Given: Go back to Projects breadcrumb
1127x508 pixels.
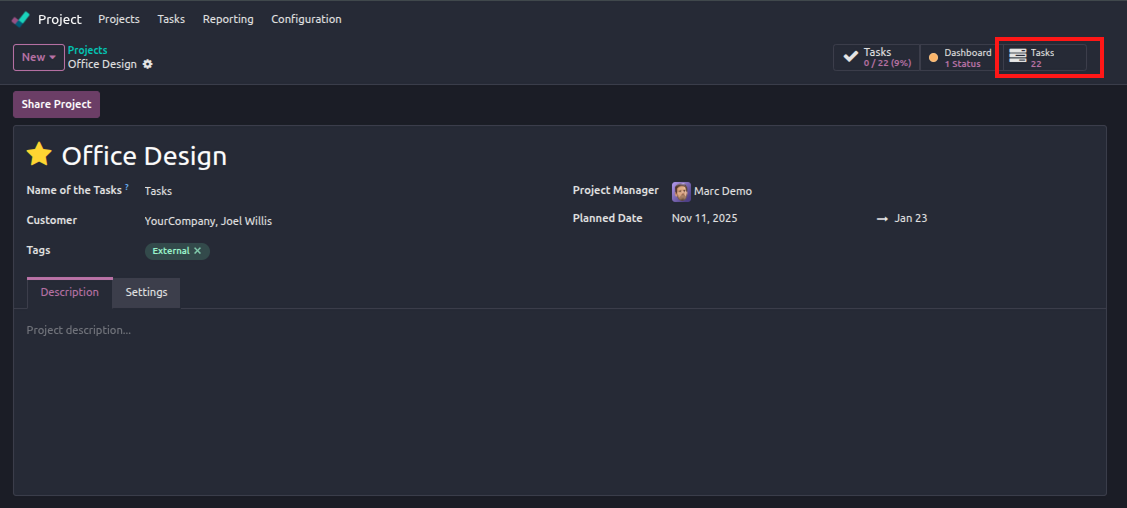Looking at the screenshot, I should tap(87, 50).
